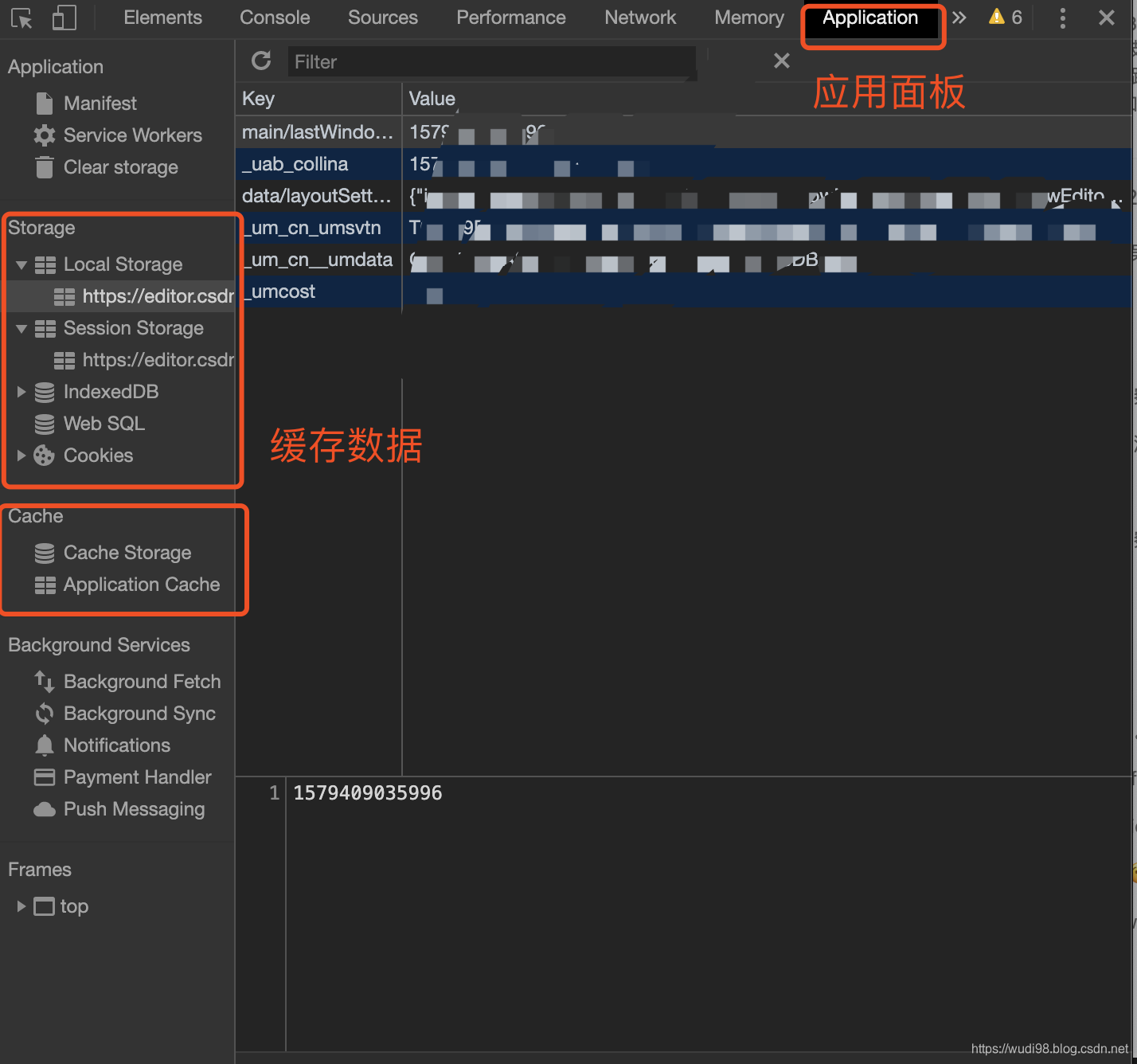
Task: Open the Push Messaging label
Action: pos(135,809)
